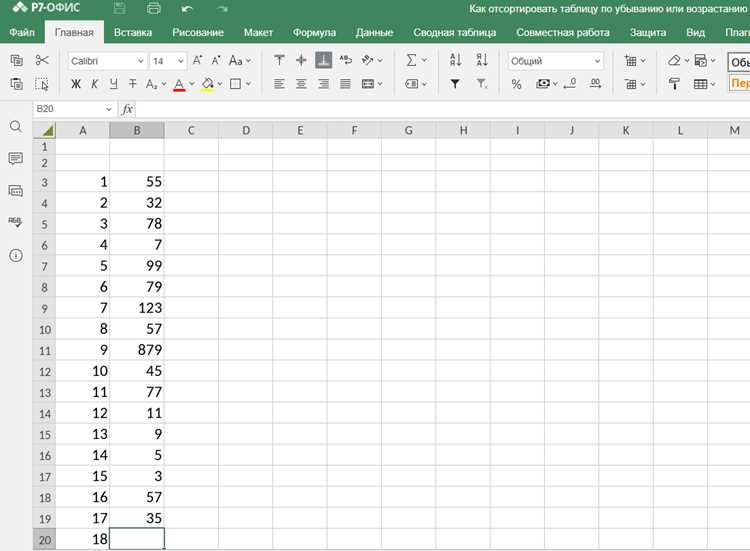Open the search panel in left sidebar
Image resolution: width=750 pixels, height=551 pixels.
pos(16,127)
